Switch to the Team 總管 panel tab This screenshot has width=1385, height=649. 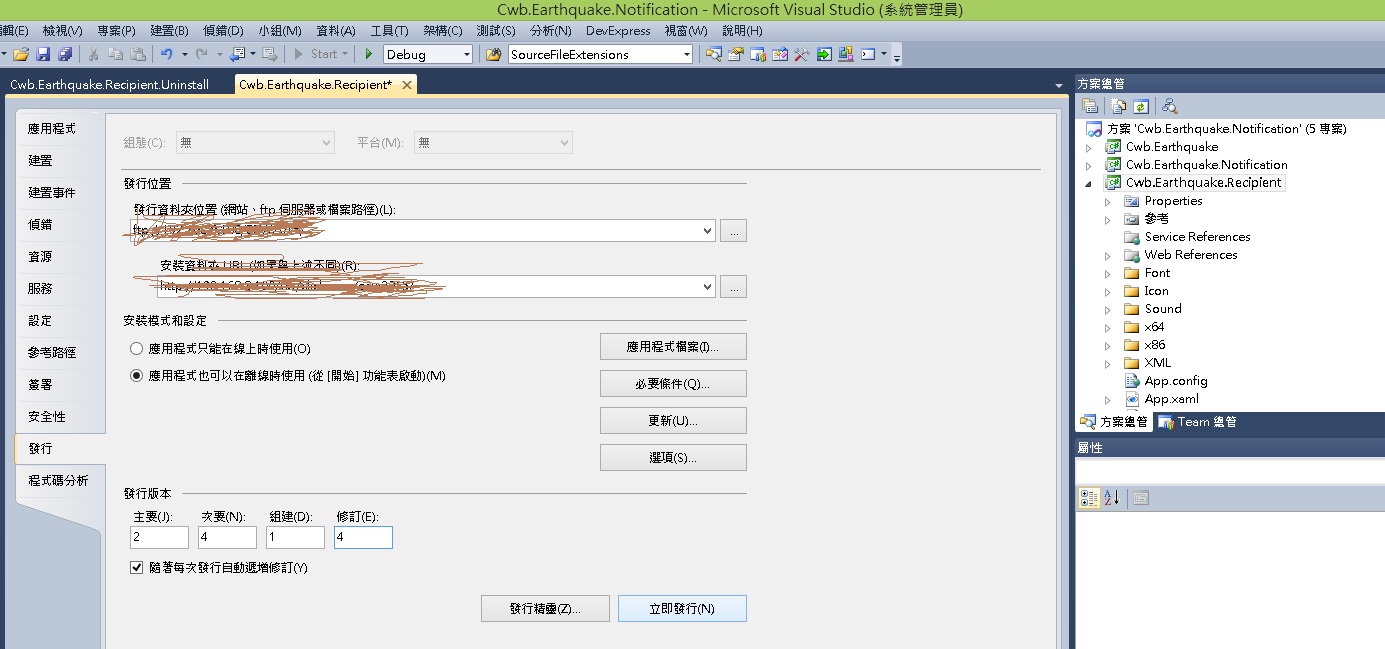(x=1198, y=422)
